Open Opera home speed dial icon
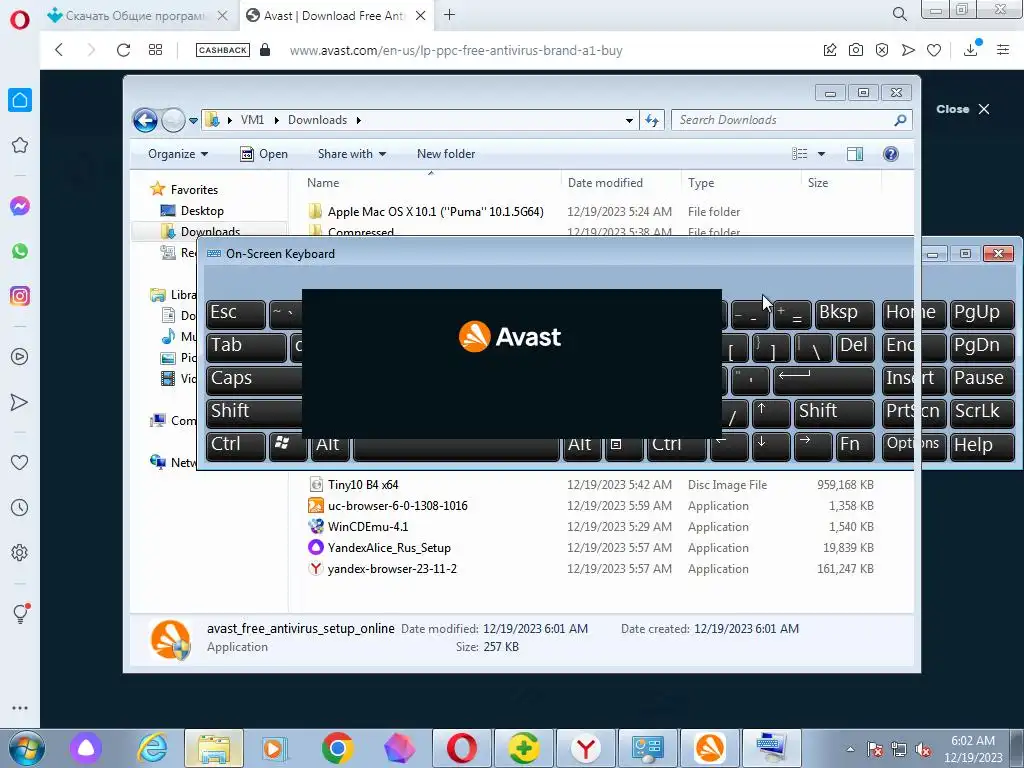 point(20,100)
